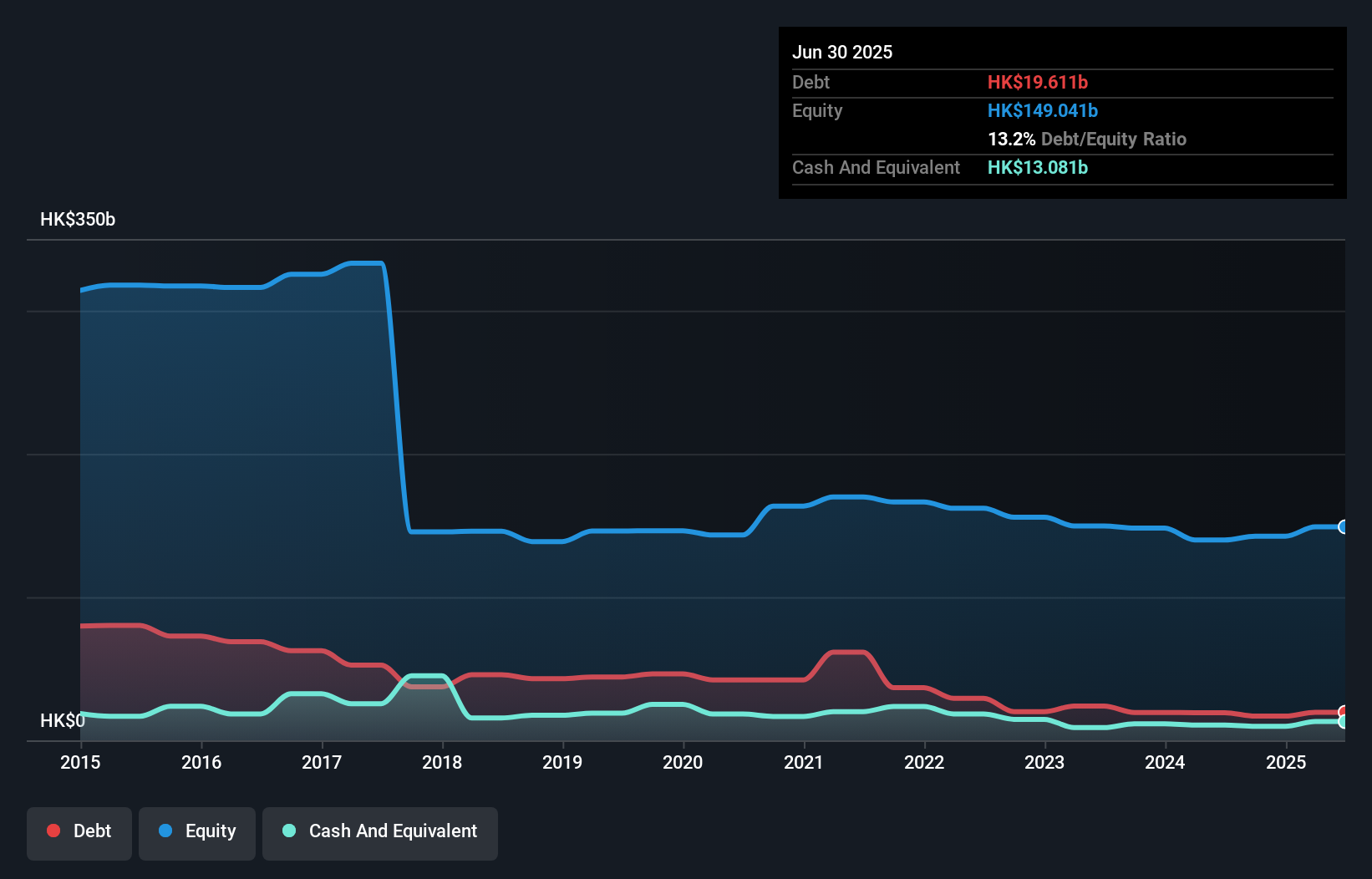
Task: Click the HK$0 axis label
Action: tap(64, 719)
